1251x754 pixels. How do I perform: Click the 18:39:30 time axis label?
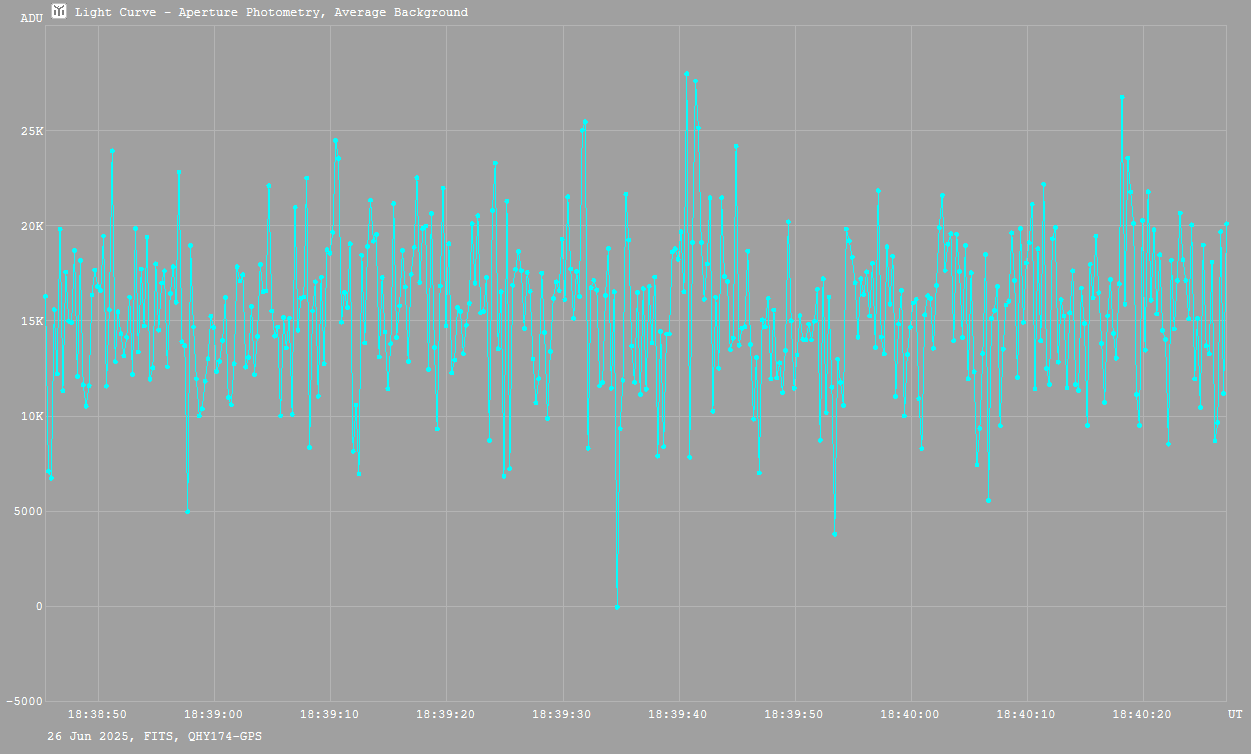(x=563, y=714)
